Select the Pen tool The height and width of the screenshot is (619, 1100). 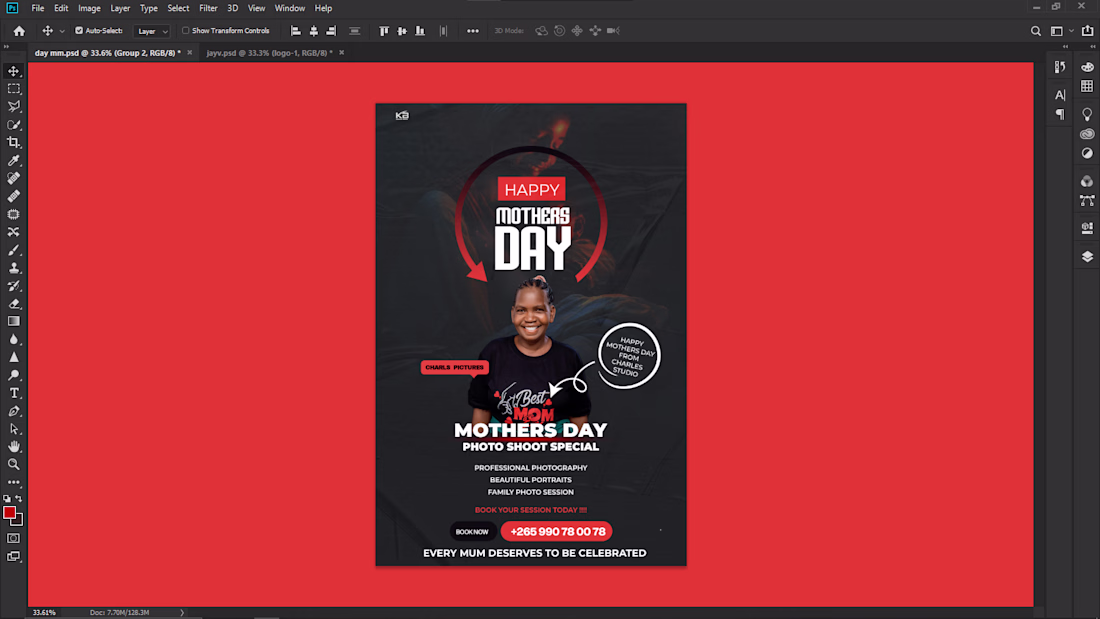(13, 411)
